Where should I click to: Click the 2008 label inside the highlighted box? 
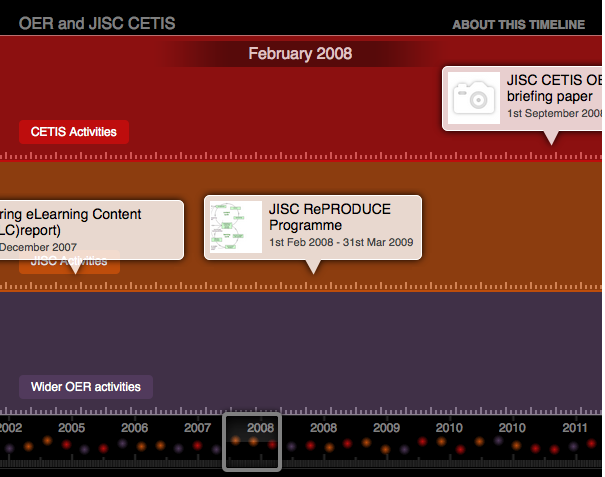(x=260, y=428)
